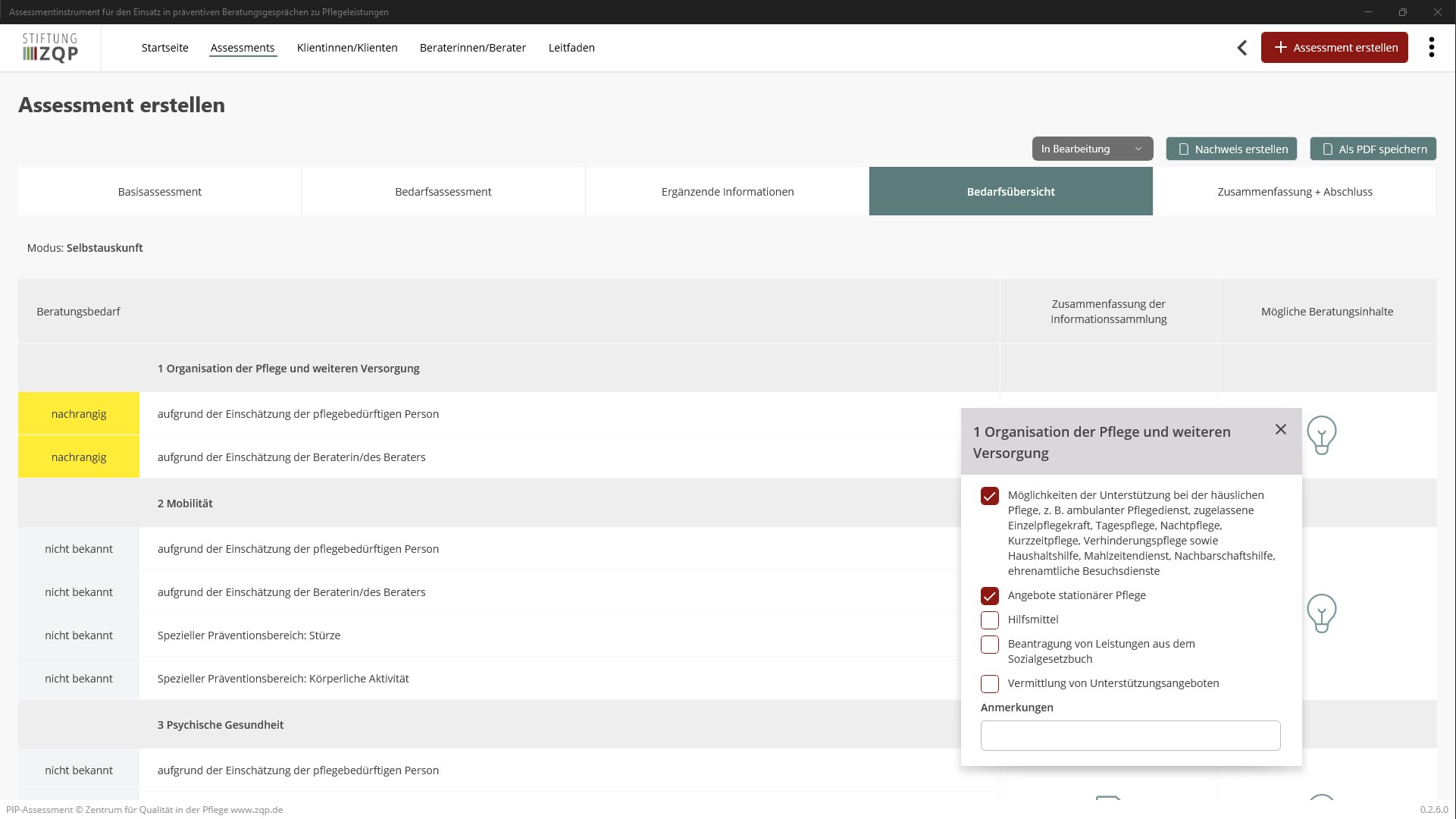Click the lightbulb icon in the Mobilität section
The width and height of the screenshot is (1456, 819).
click(x=1321, y=613)
